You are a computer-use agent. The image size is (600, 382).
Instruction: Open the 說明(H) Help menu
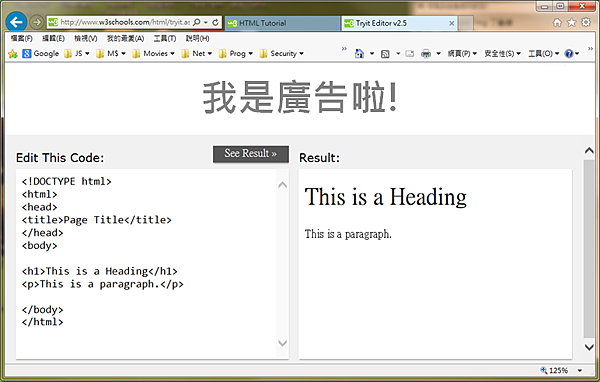[x=197, y=38]
